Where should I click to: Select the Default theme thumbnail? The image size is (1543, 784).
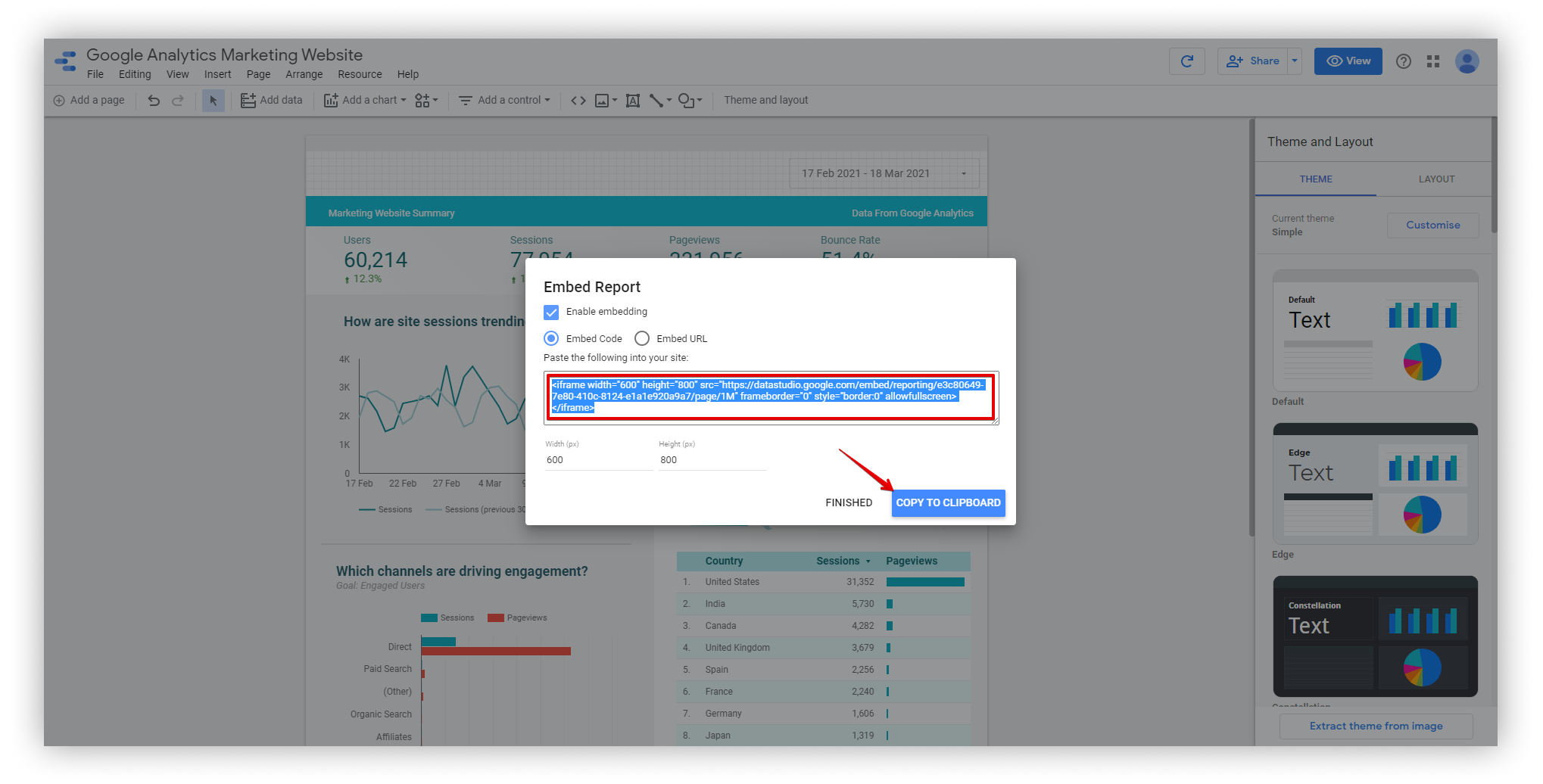coord(1375,331)
